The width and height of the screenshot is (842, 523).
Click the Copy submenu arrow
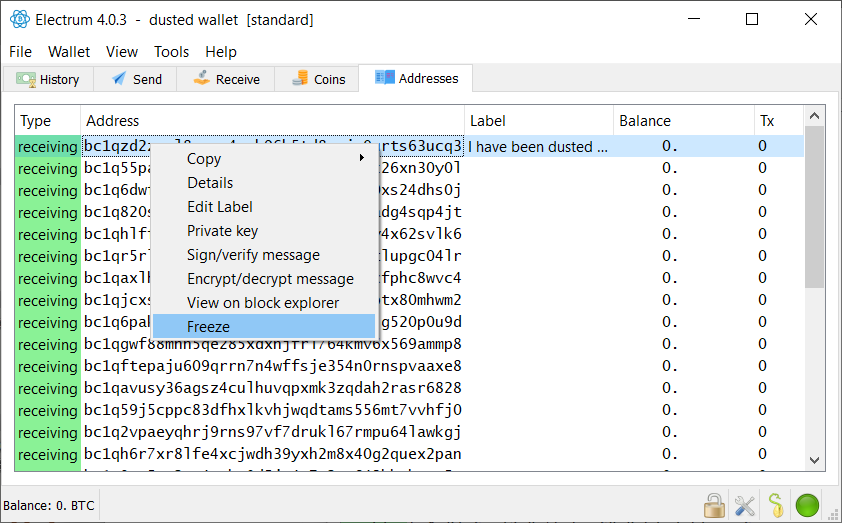click(x=362, y=158)
